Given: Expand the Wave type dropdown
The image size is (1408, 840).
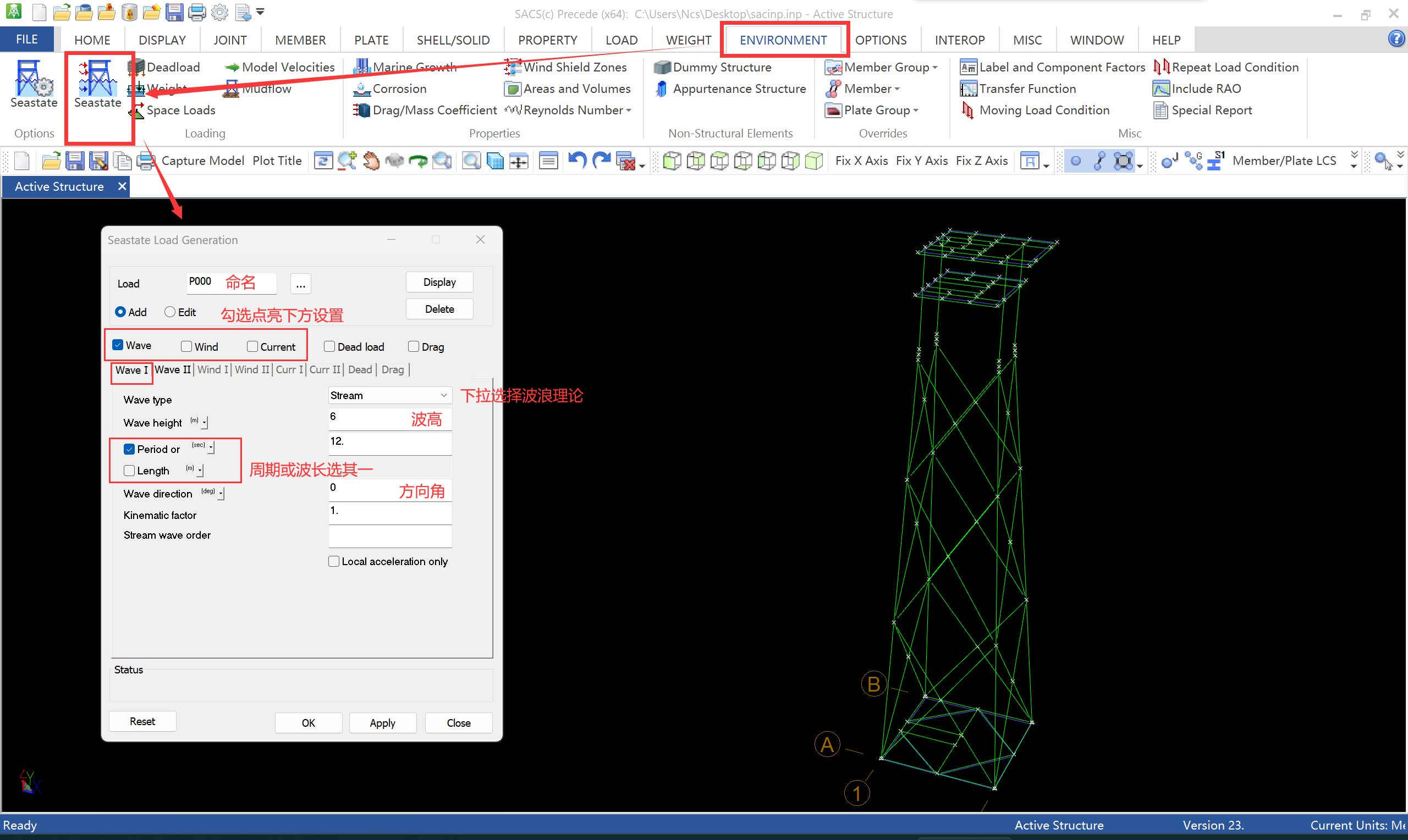Looking at the screenshot, I should pyautogui.click(x=443, y=395).
